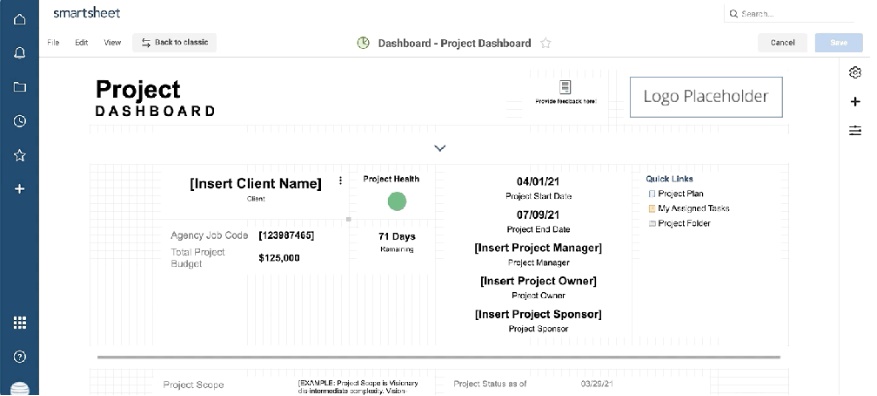877x396 pixels.
Task: Click the 03/29/21 status date
Action: (597, 384)
